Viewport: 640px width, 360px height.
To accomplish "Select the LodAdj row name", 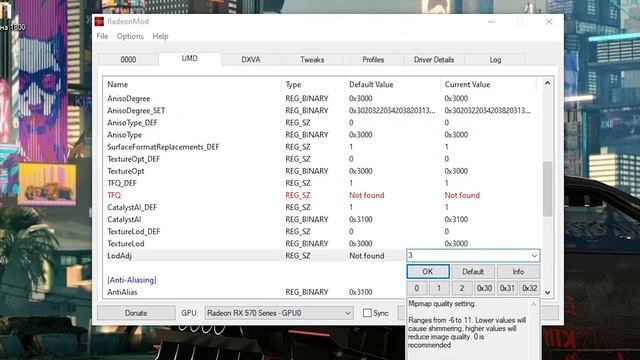I will point(119,256).
